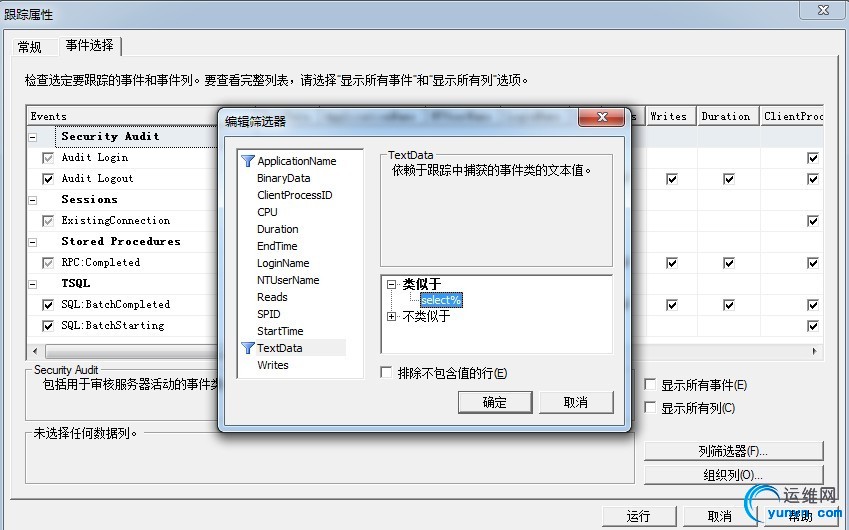Uncheck Duration column for SQL:BatchCompleted

click(x=729, y=305)
